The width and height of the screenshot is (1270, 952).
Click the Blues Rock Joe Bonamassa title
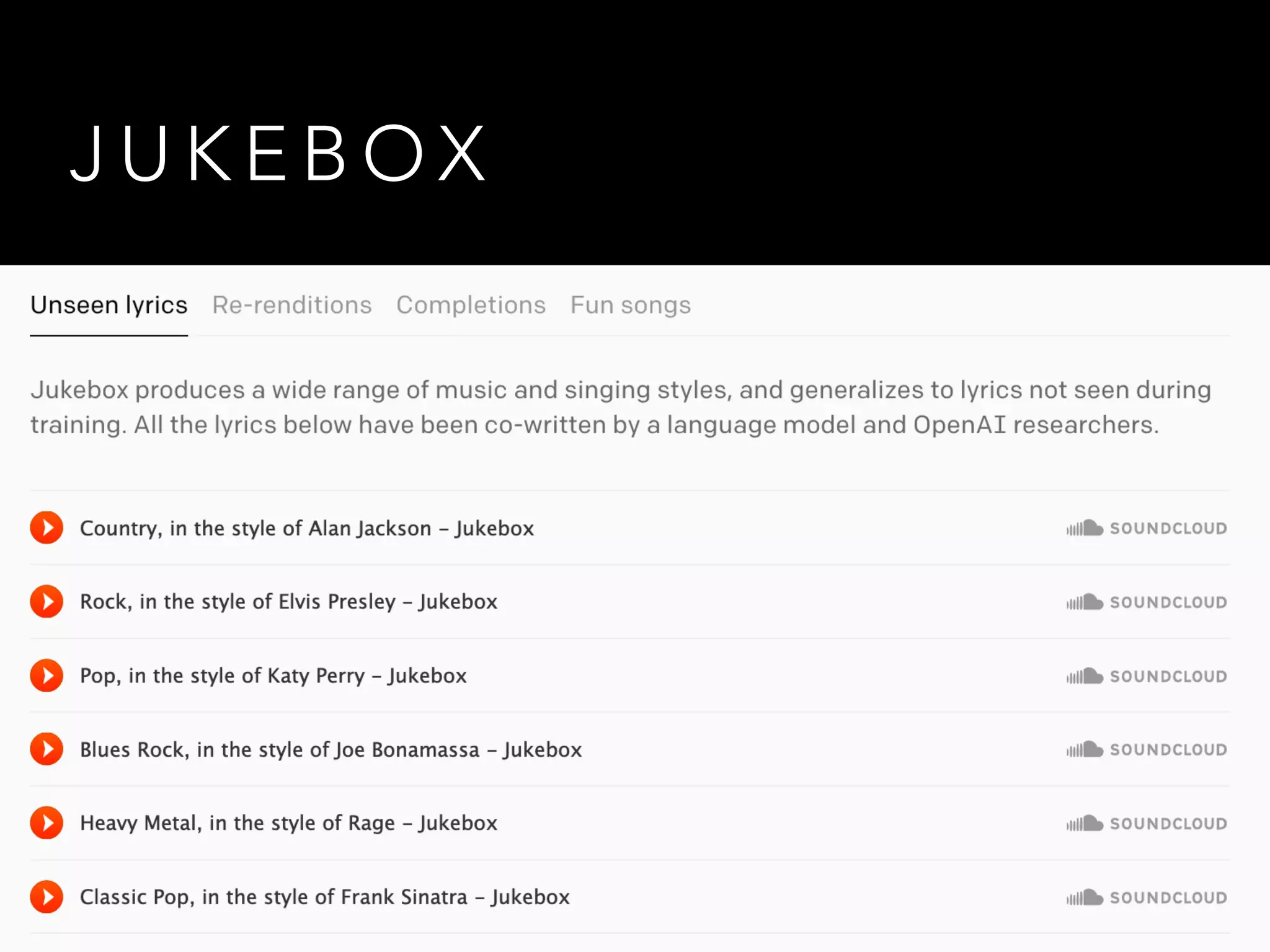(x=331, y=749)
